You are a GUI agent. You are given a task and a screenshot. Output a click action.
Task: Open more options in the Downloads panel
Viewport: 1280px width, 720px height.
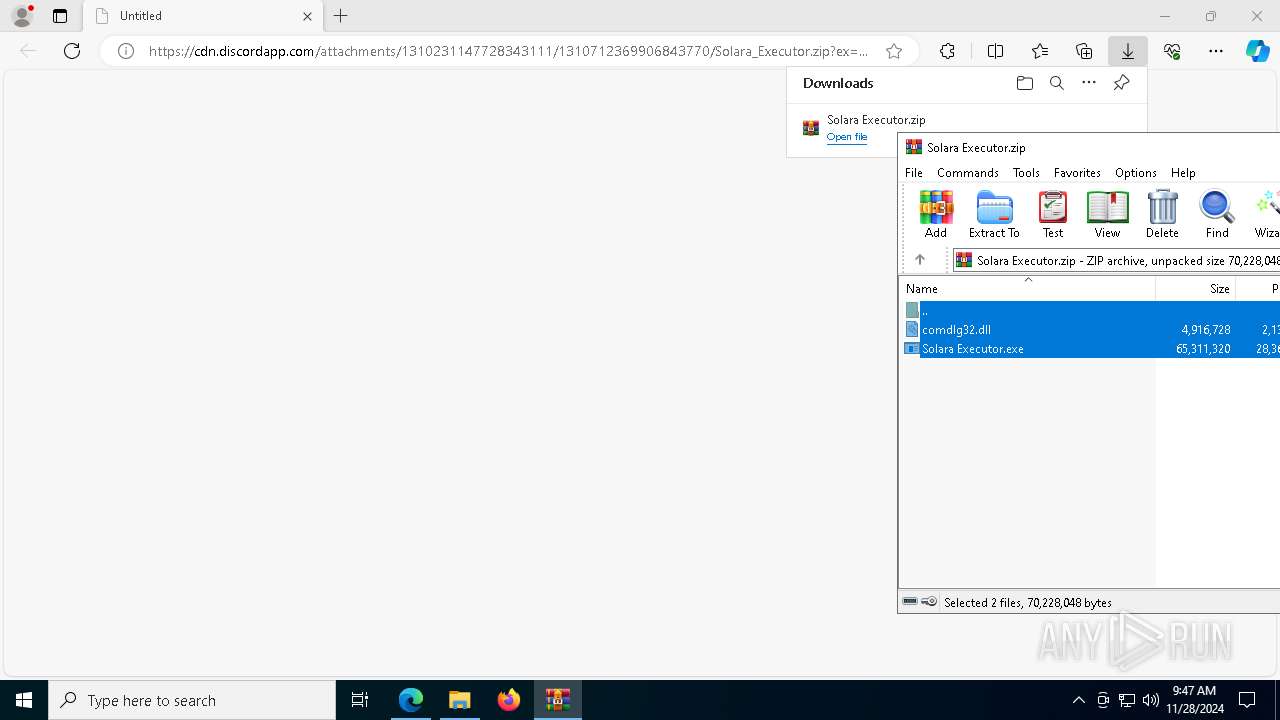point(1089,83)
